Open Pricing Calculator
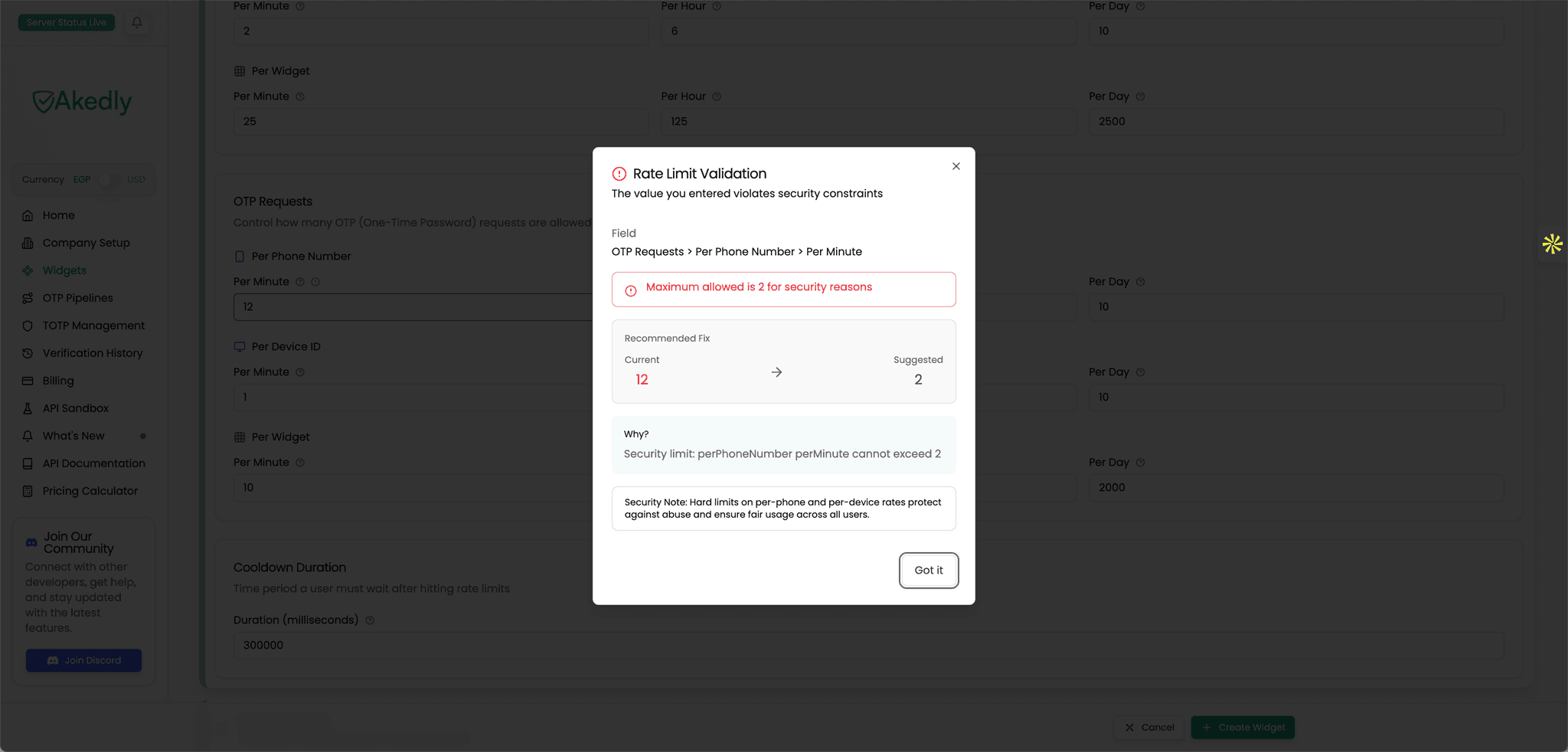This screenshot has width=1568, height=752. [90, 491]
